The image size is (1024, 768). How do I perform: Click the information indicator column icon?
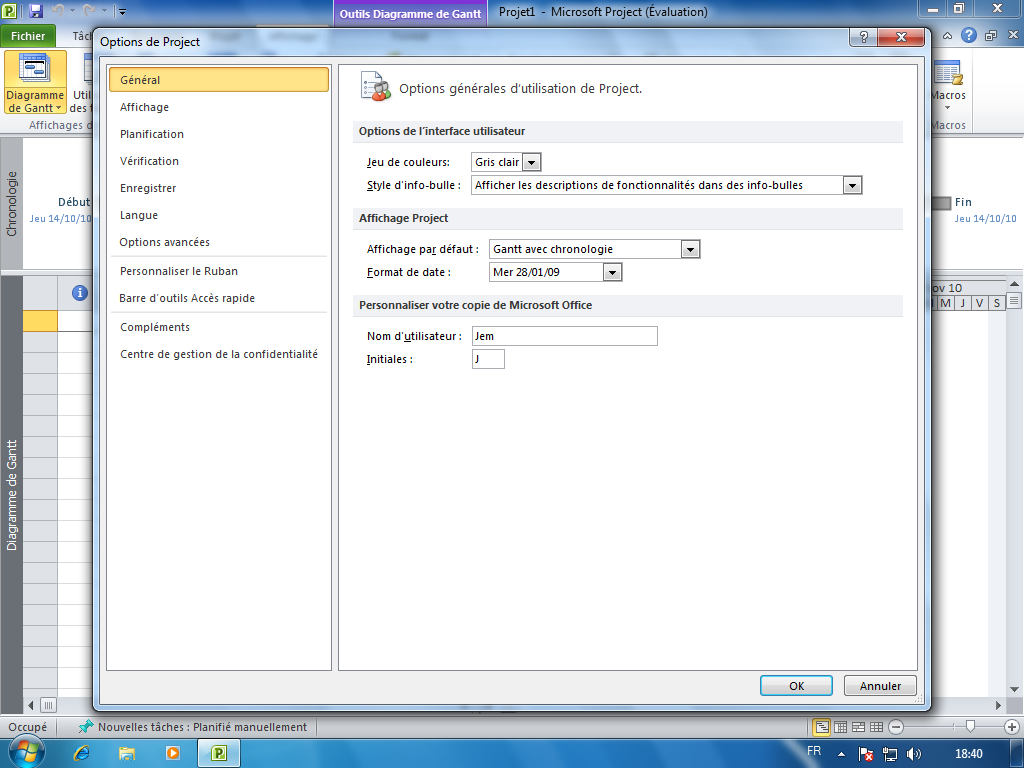pos(80,293)
